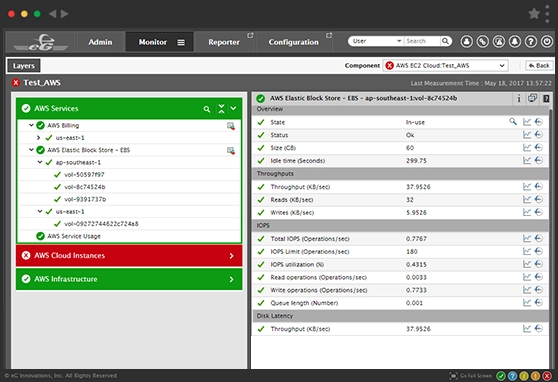Open the graph icon for Total IOPS
558x382 pixels.
(x=527, y=239)
